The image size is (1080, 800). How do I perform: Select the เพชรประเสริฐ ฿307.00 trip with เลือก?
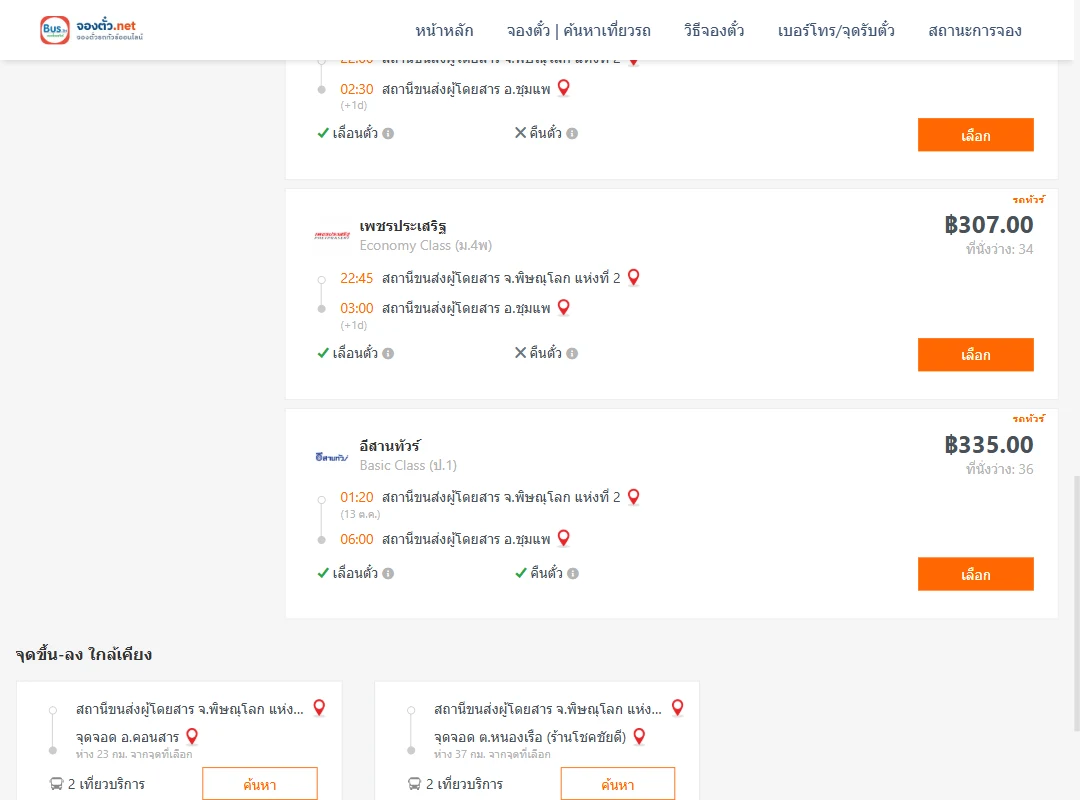click(x=975, y=355)
